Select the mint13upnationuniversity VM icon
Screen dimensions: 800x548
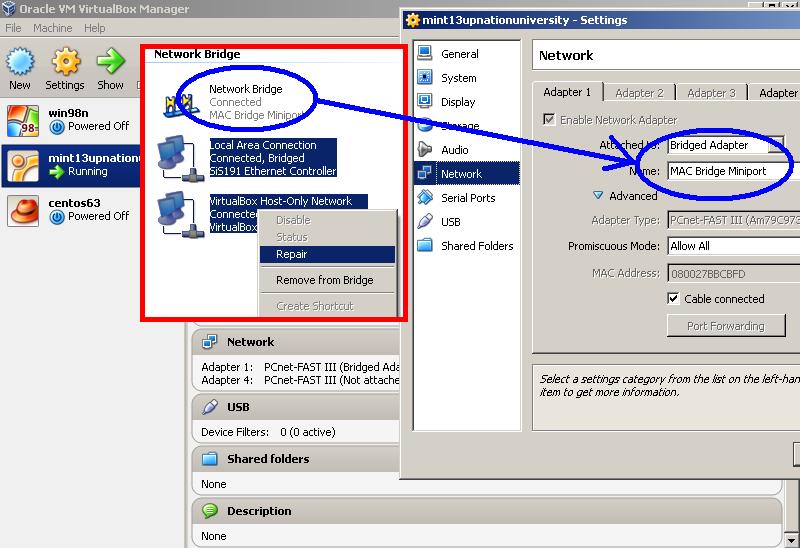tap(22, 166)
